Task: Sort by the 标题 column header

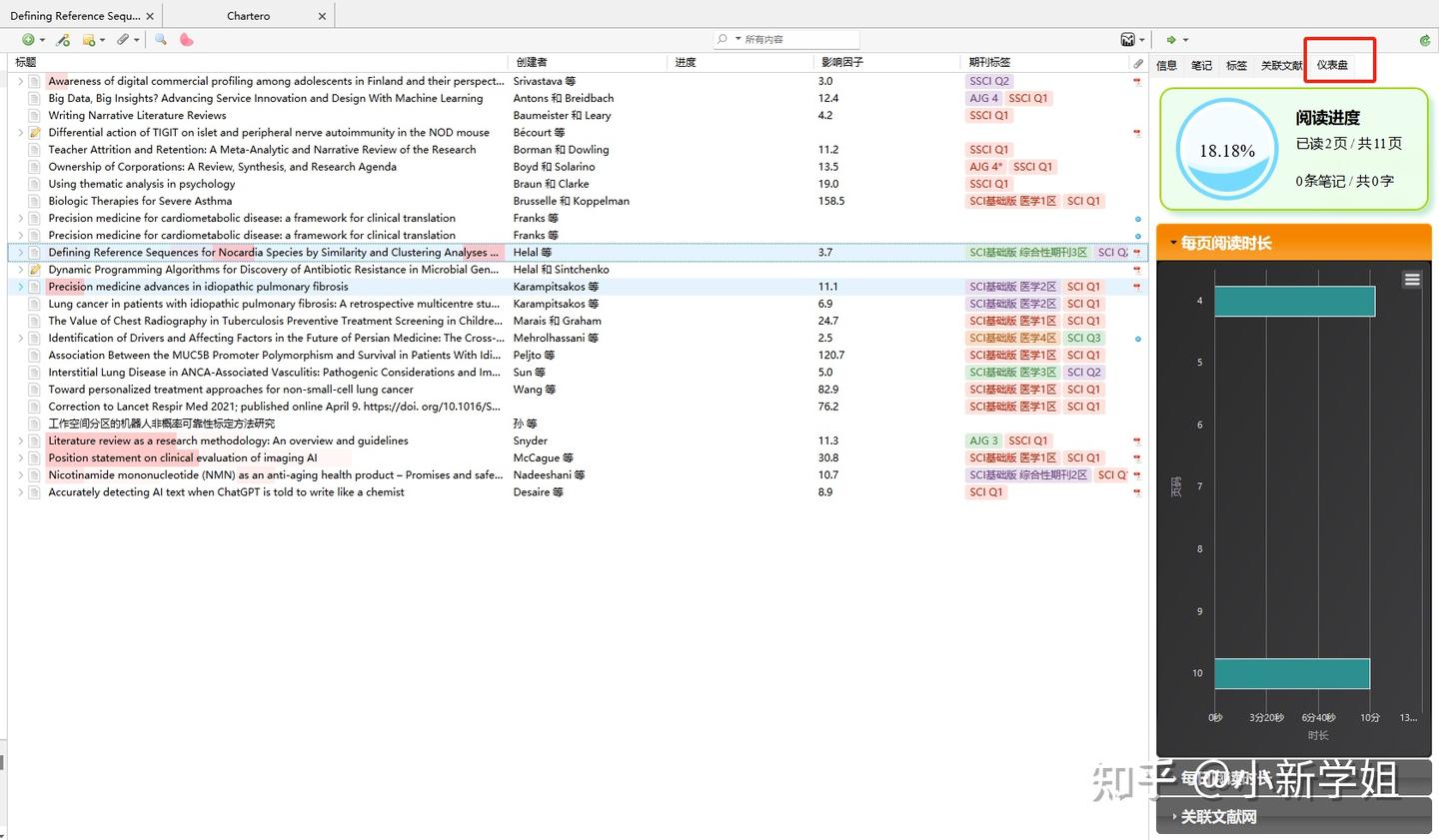Action: pyautogui.click(x=258, y=62)
